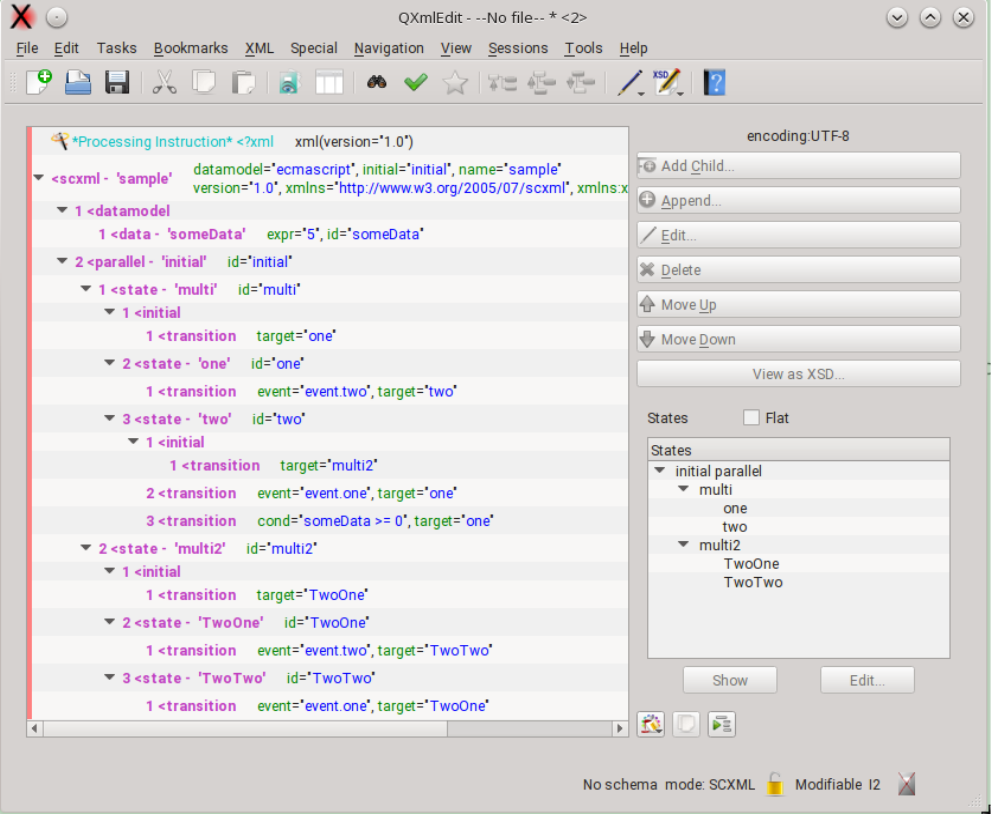Collapse the 'multi2' node in States tree
The width and height of the screenshot is (991, 814).
[x=684, y=545]
